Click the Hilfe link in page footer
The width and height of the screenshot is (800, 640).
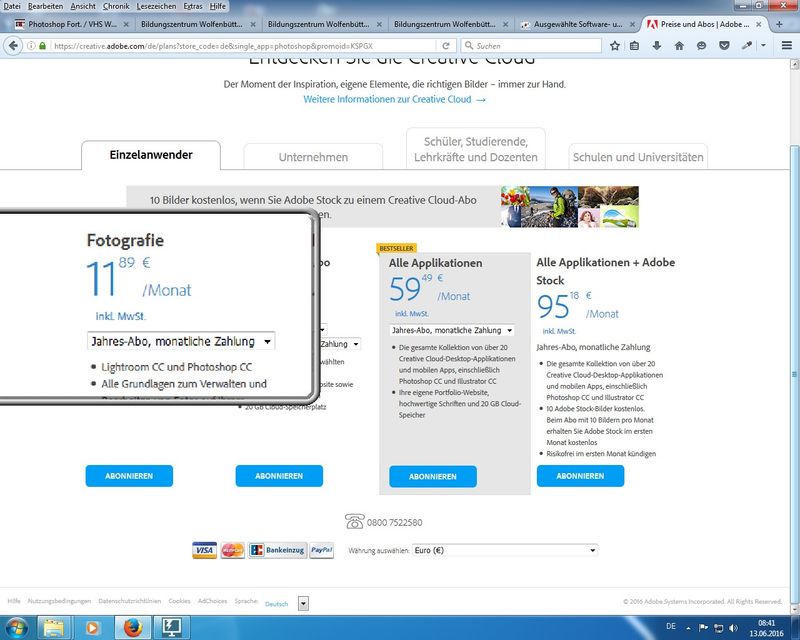(14, 601)
